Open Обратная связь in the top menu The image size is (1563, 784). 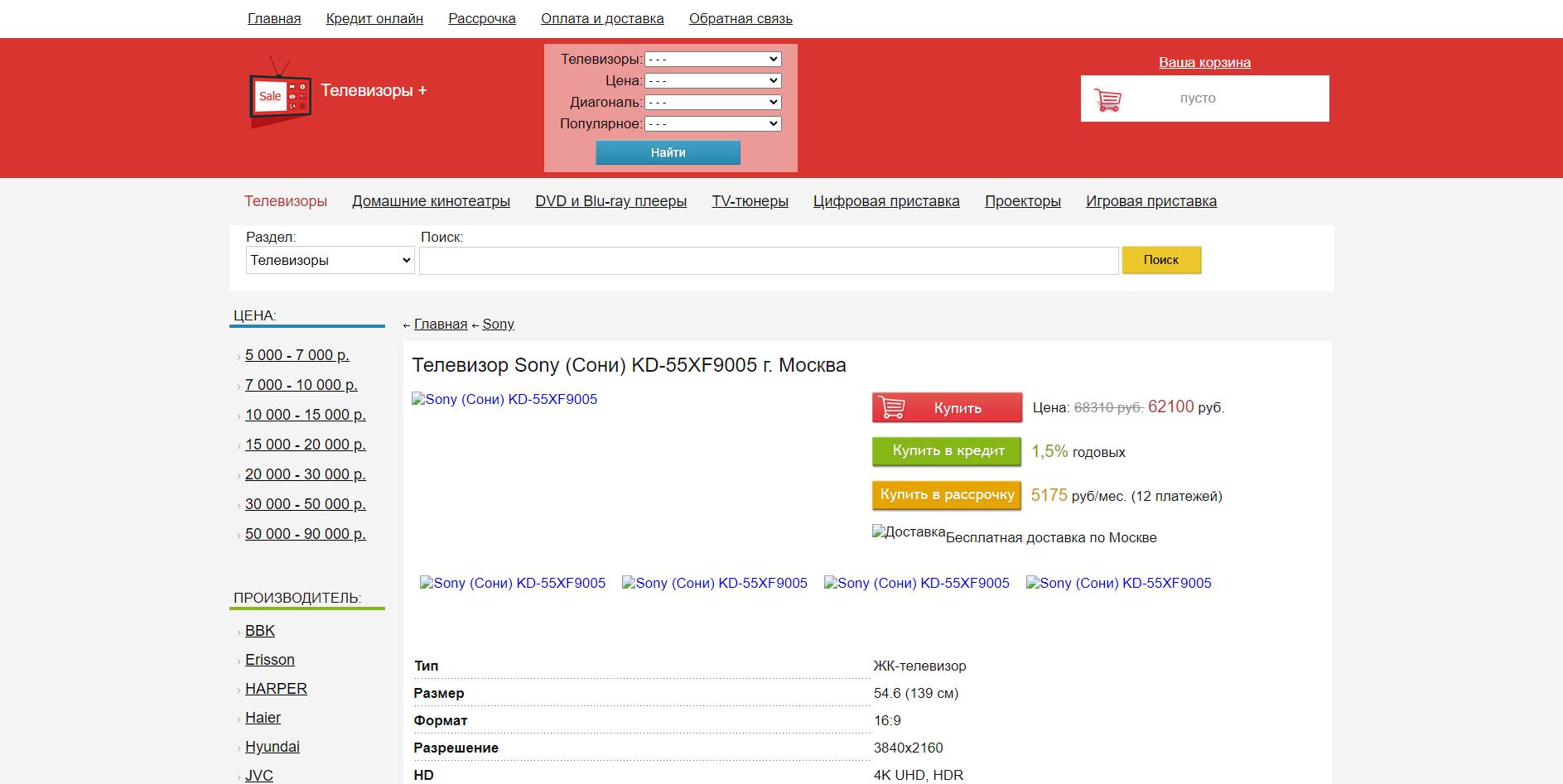tap(740, 18)
